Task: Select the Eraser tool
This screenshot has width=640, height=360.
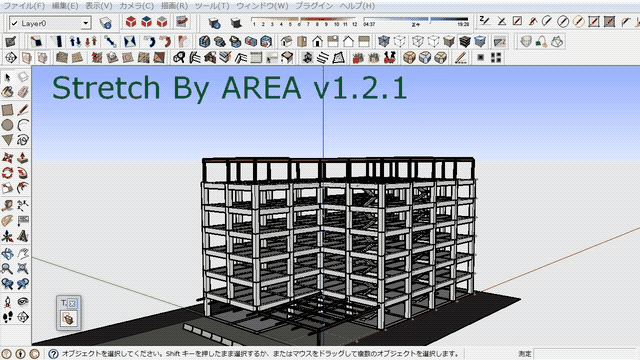Action: point(23,92)
